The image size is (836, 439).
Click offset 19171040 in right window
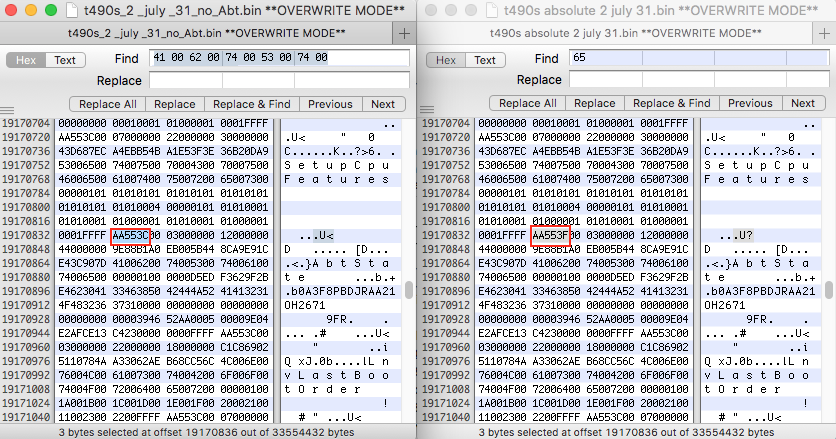[x=446, y=417]
